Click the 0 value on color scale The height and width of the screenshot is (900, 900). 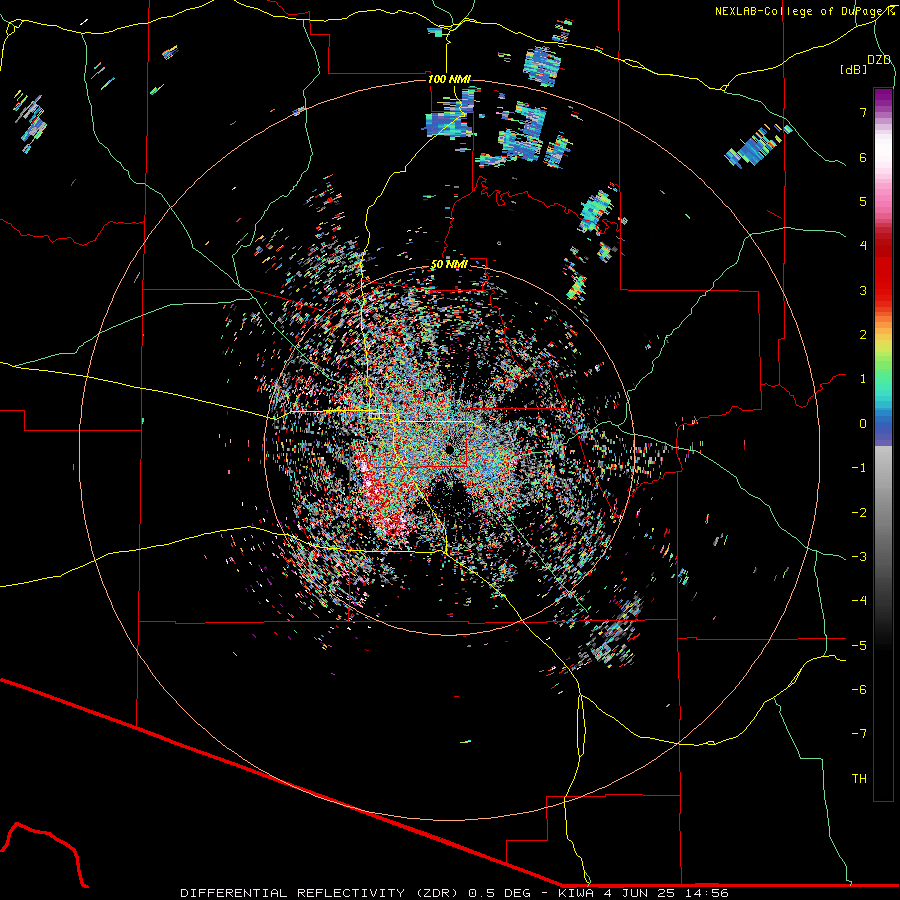[863, 424]
